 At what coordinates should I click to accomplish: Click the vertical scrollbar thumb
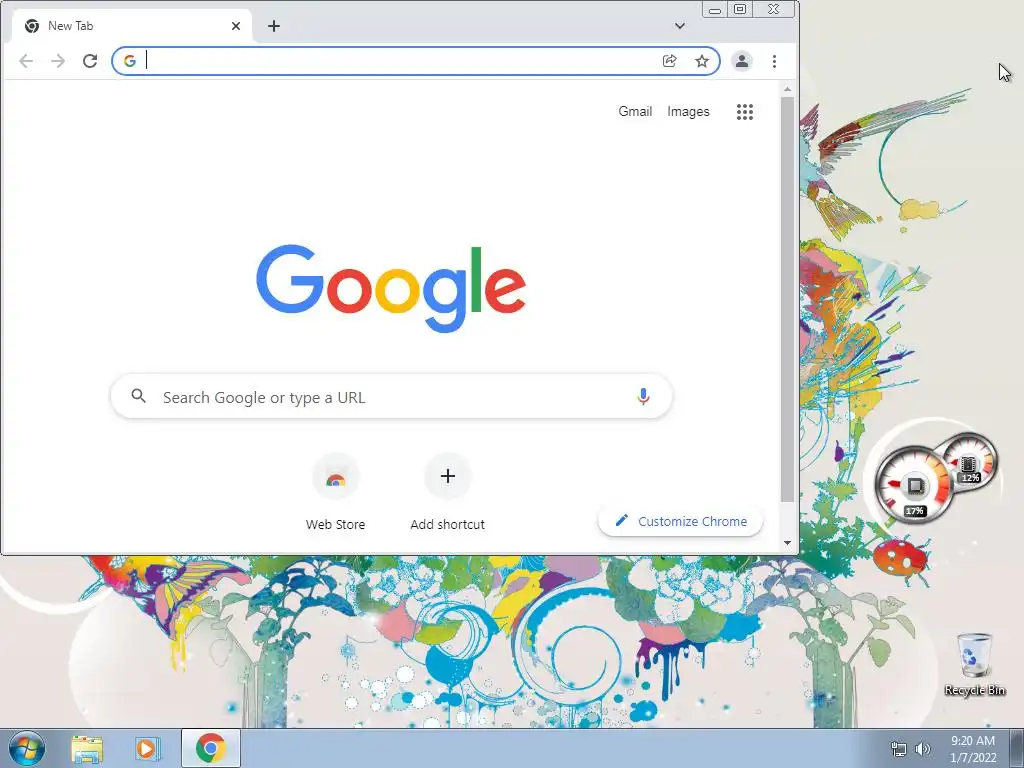(x=787, y=299)
